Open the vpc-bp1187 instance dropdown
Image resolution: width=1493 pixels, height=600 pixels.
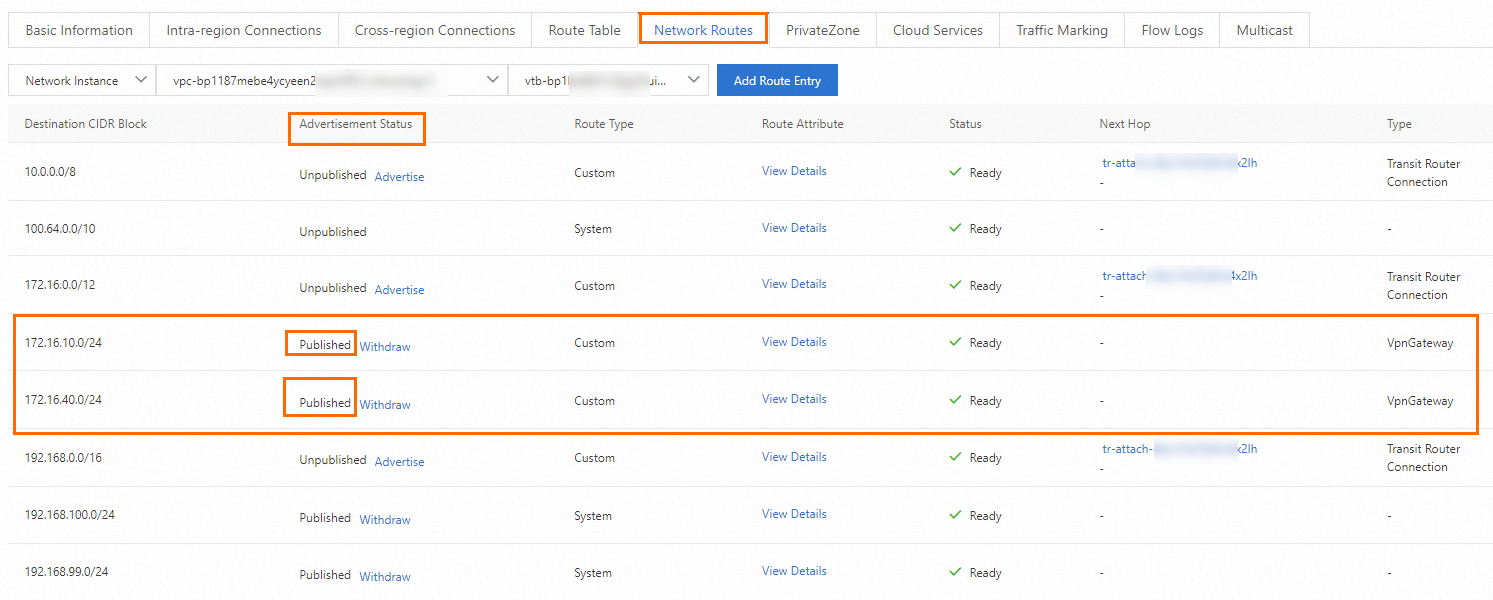coord(331,81)
